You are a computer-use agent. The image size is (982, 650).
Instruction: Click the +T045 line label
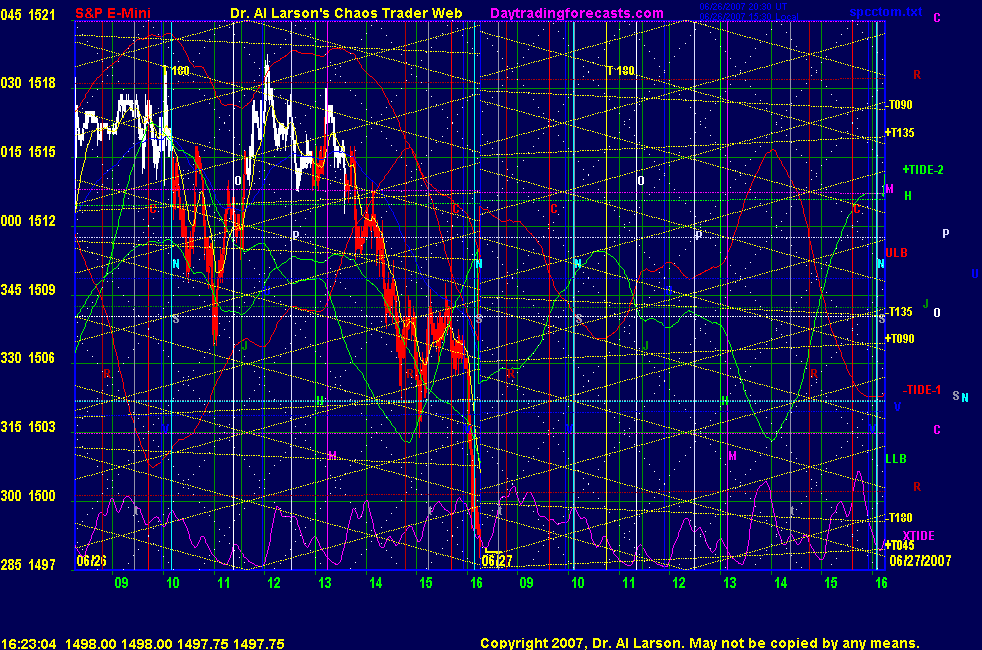[899, 545]
